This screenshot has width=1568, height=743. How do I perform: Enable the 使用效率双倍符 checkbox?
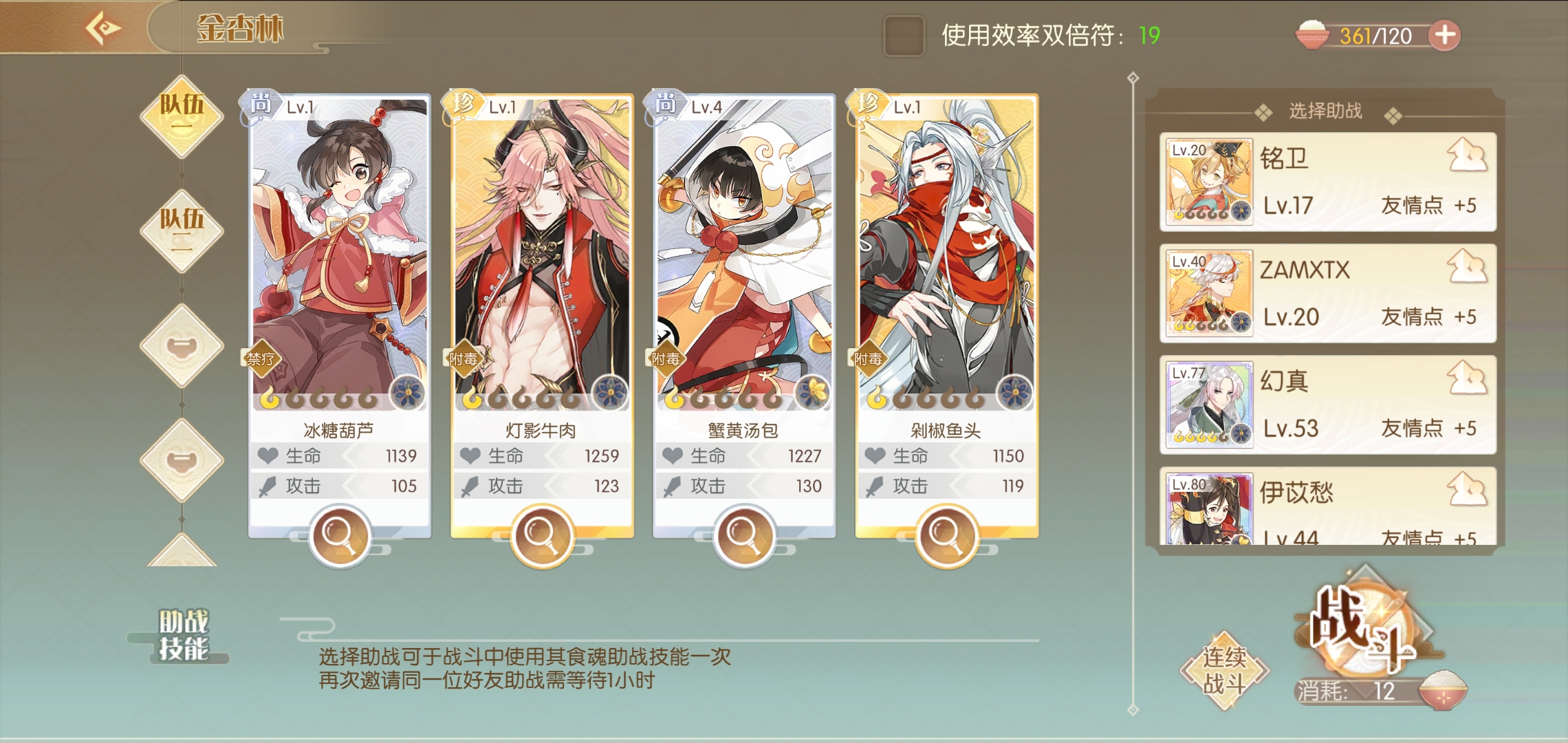click(x=904, y=36)
